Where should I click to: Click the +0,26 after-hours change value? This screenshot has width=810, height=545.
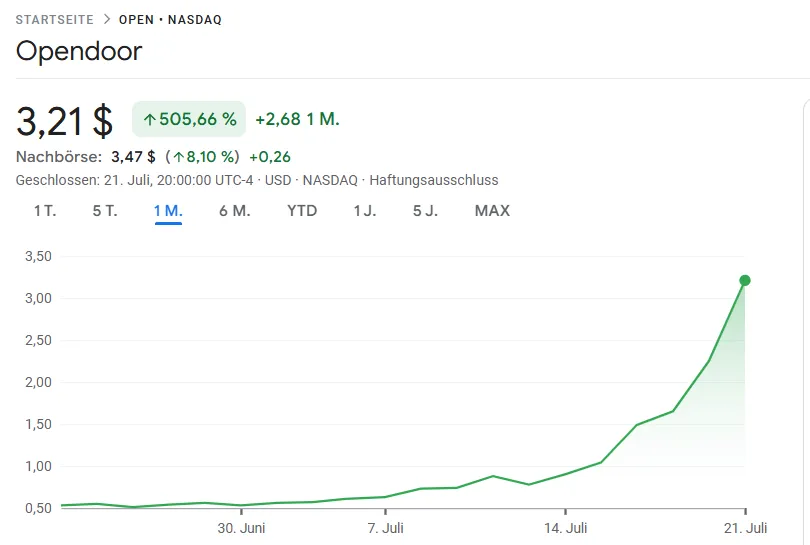point(270,157)
